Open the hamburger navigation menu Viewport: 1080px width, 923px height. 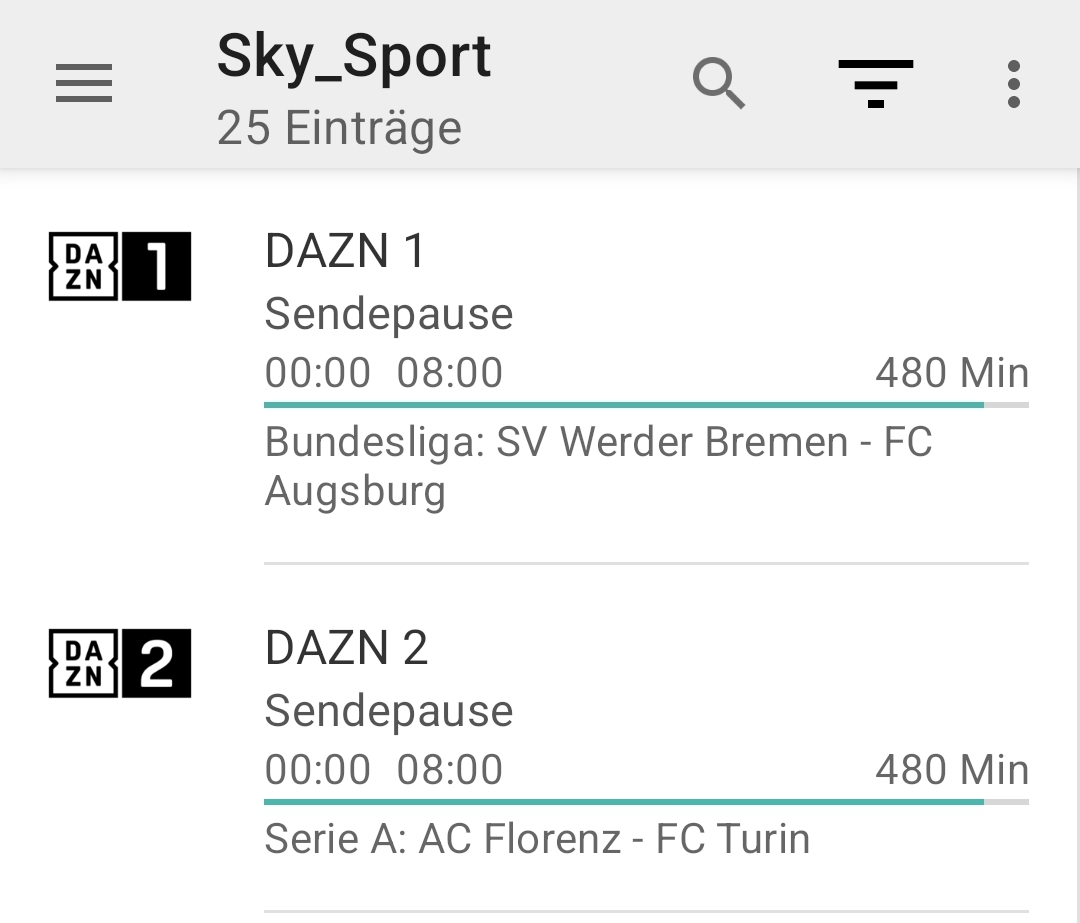click(x=84, y=84)
